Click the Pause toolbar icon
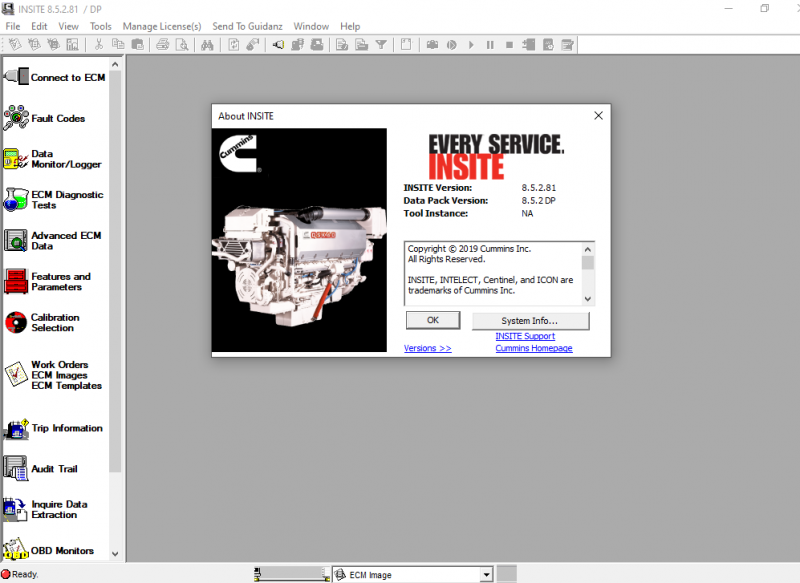The width and height of the screenshot is (800, 583). click(x=490, y=45)
